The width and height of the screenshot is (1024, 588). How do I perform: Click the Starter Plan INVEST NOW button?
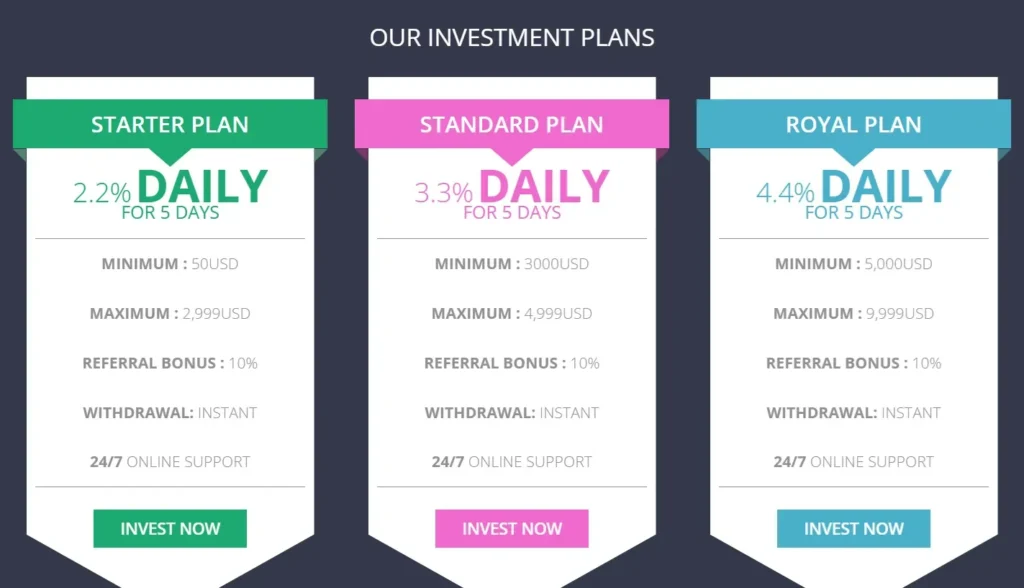pos(169,528)
